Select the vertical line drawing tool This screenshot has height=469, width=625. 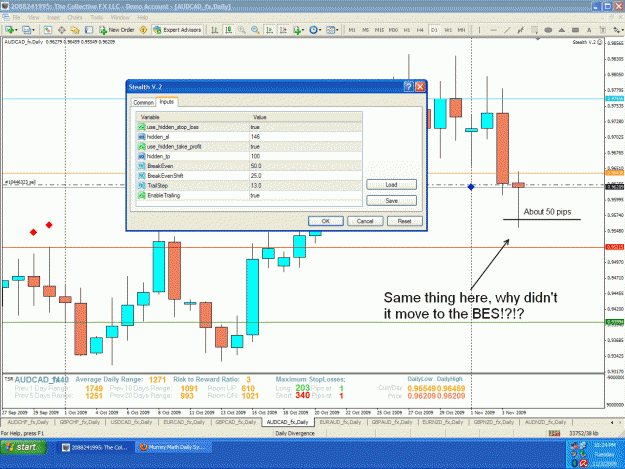click(x=480, y=30)
